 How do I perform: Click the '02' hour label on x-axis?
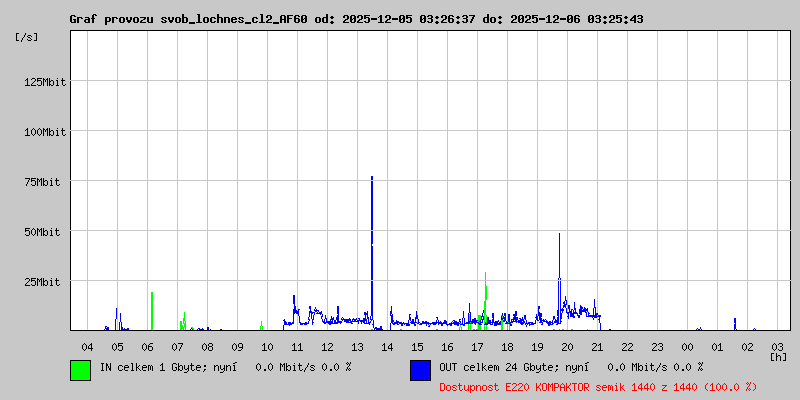point(747,347)
